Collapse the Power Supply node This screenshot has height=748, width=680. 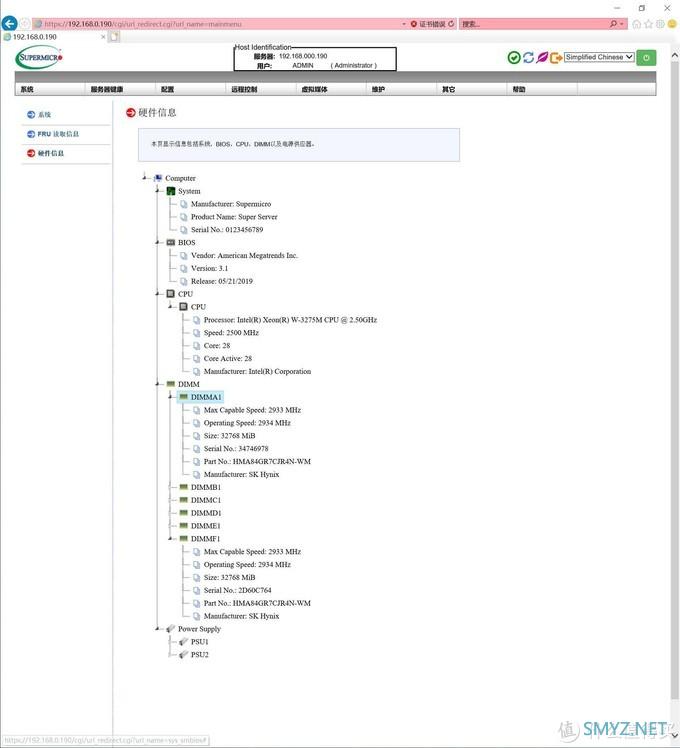pyautogui.click(x=157, y=629)
